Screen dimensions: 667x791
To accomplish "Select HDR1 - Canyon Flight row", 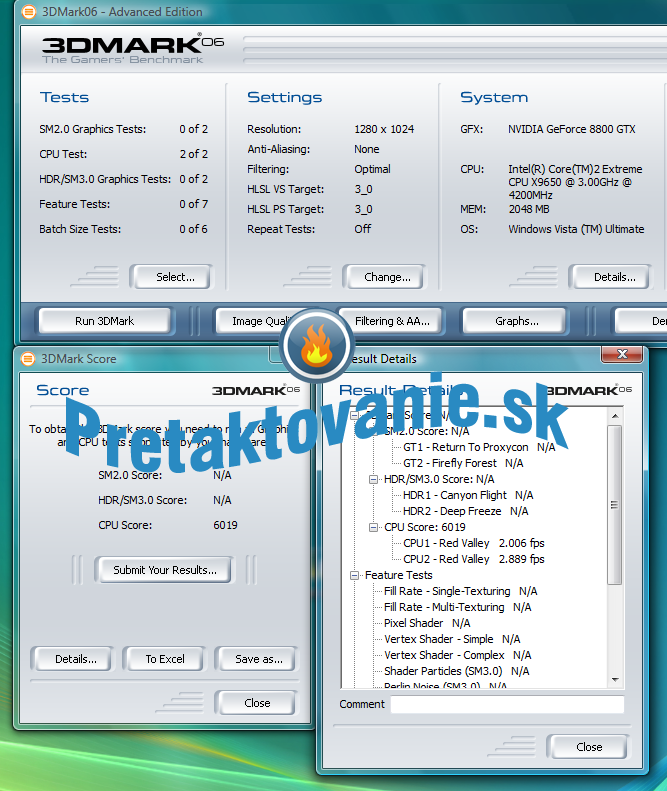I will tap(468, 495).
